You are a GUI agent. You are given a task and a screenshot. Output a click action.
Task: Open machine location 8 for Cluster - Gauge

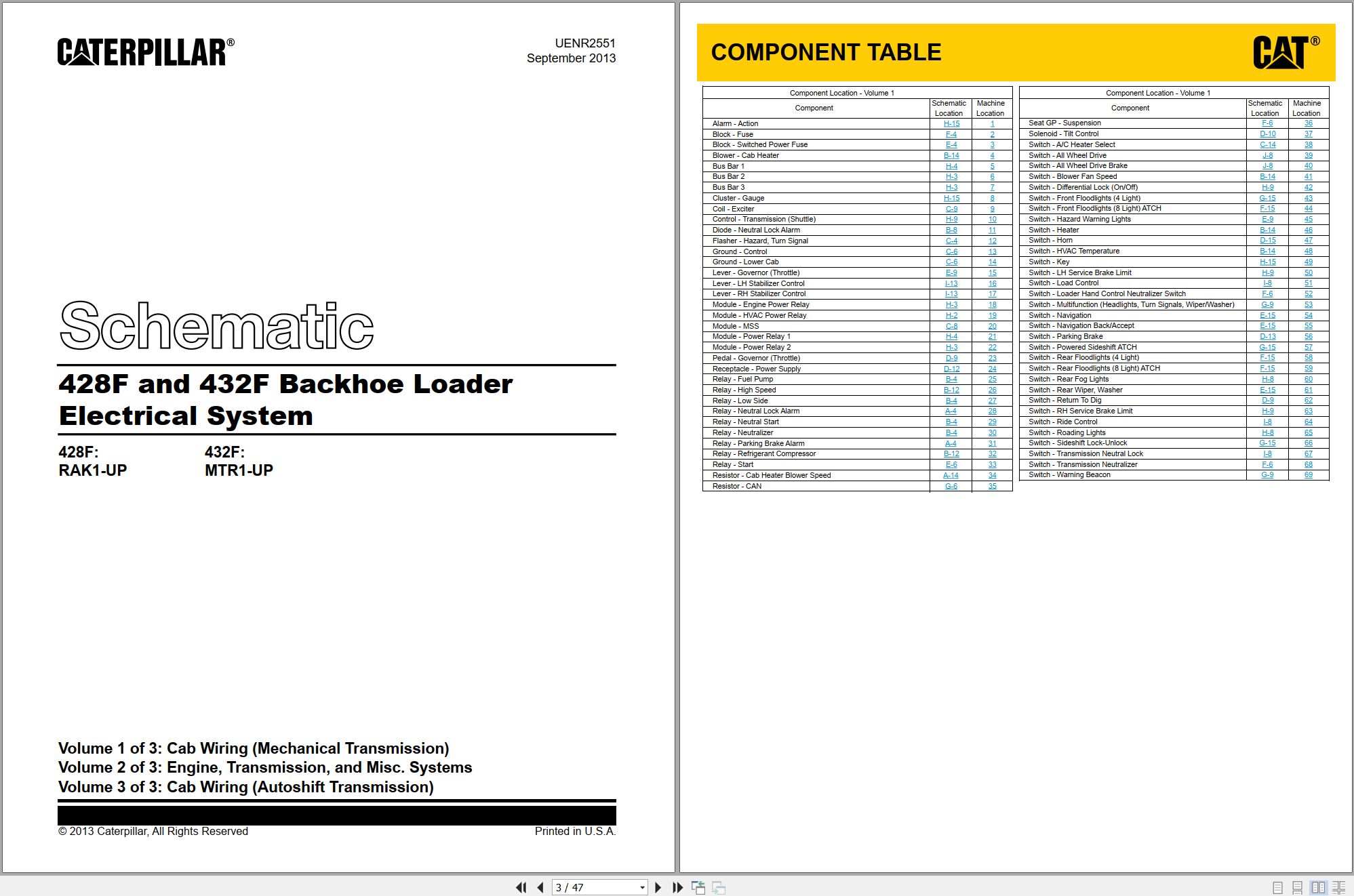992,198
